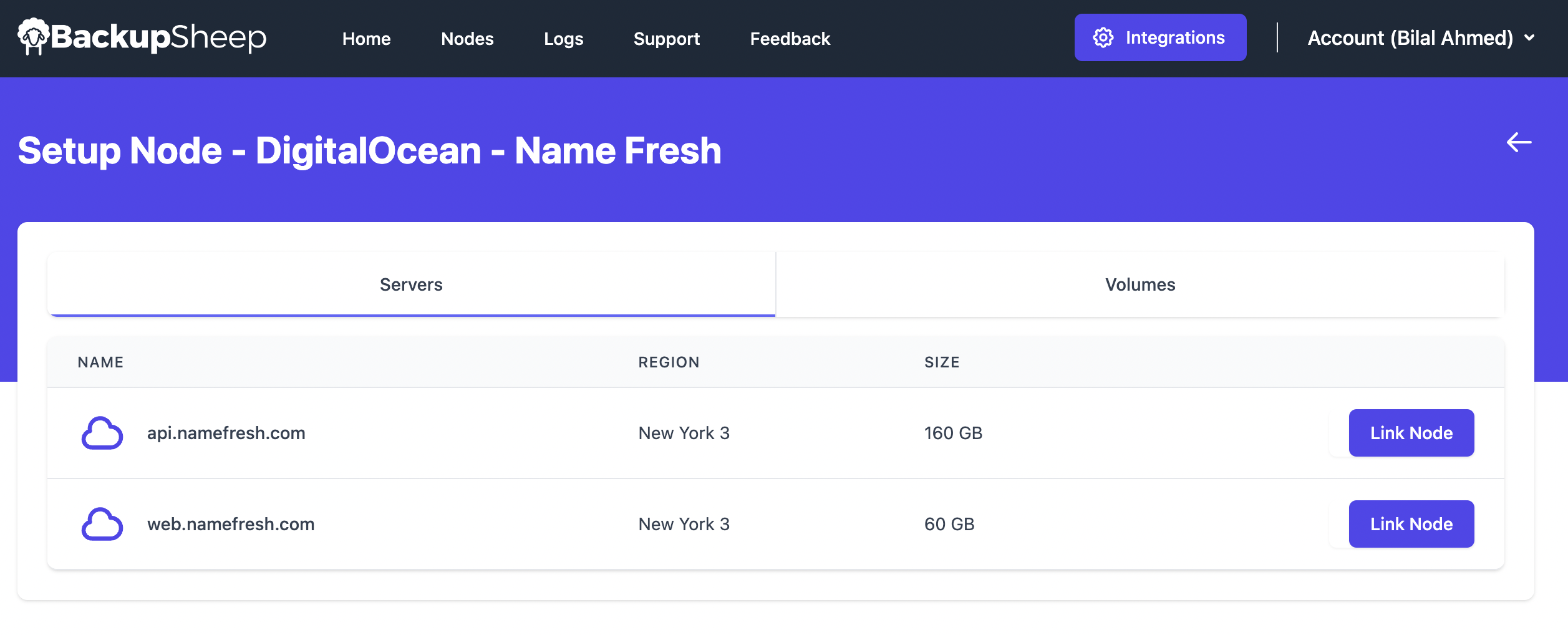Open the Feedback page

[790, 39]
